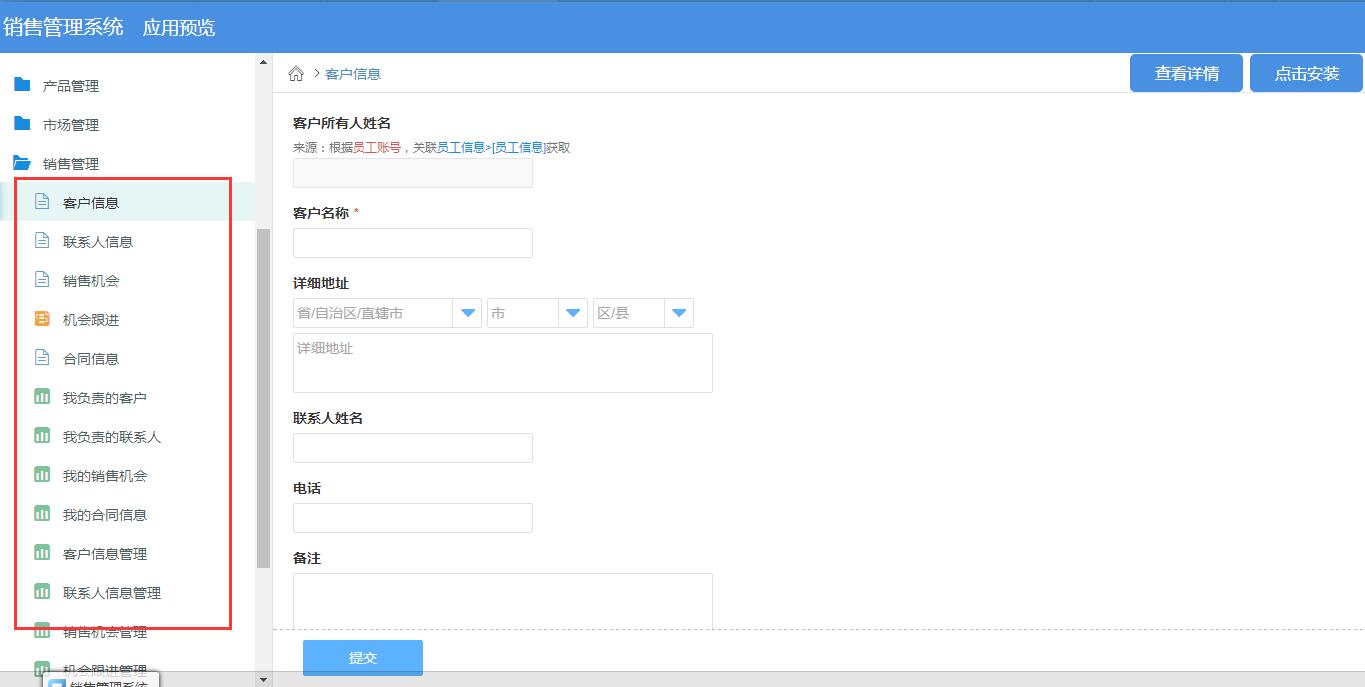Click the 查看详情 button
Image resolution: width=1365 pixels, height=687 pixels.
coord(1186,72)
